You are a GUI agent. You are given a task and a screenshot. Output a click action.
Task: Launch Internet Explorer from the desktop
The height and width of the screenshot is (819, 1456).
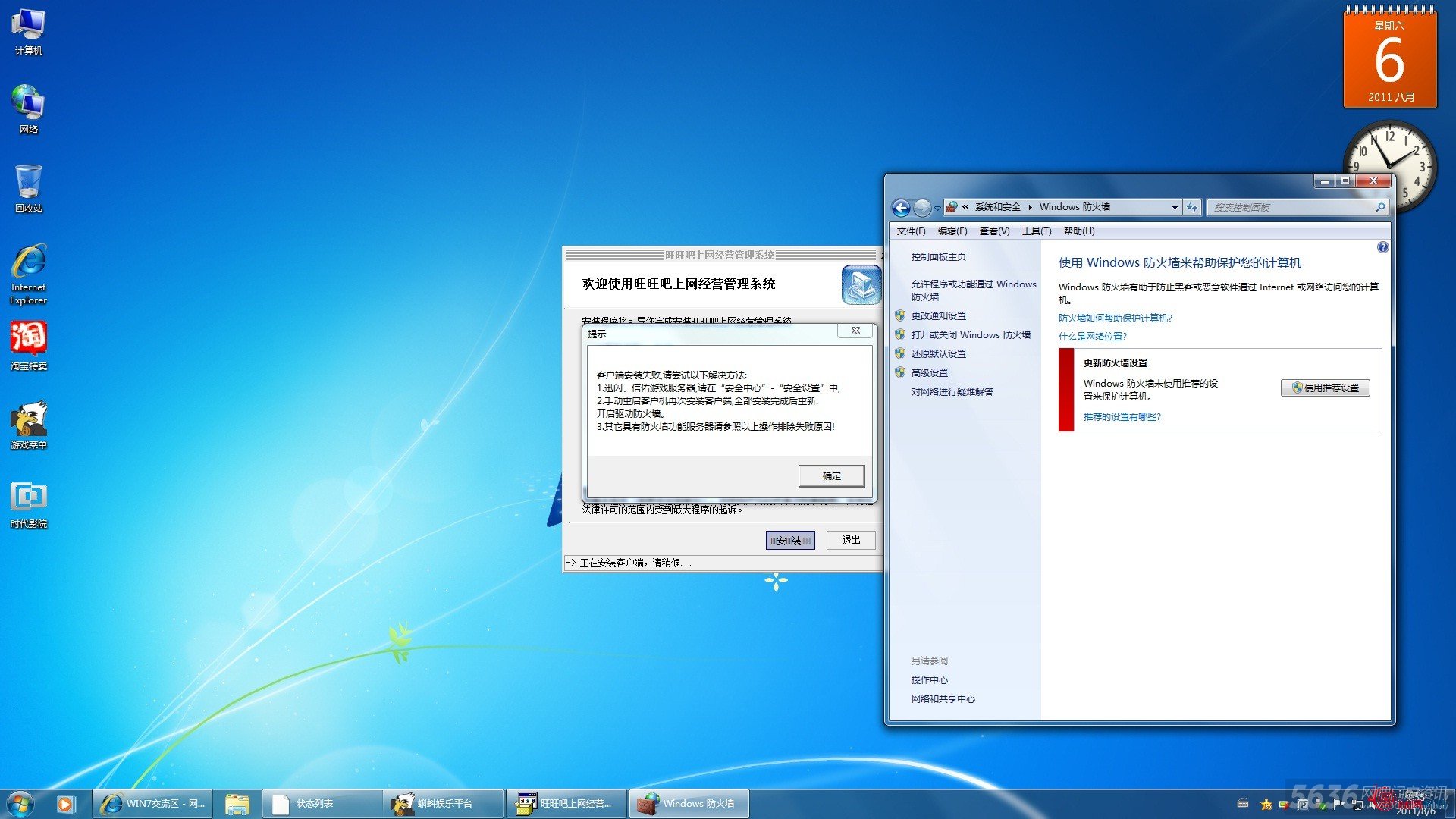tap(28, 274)
